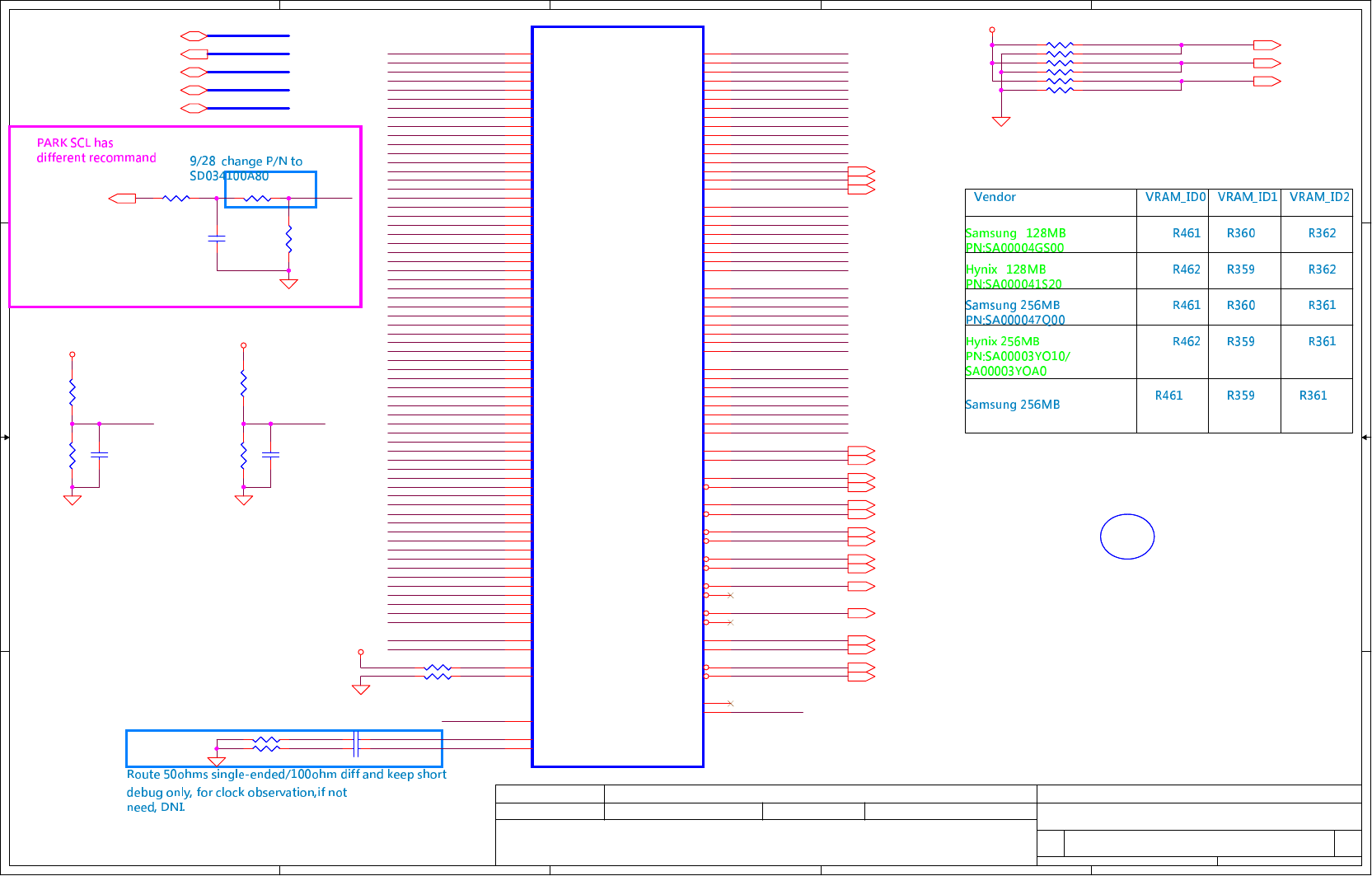Select the 'Hynix 256MB' vendor cell

(1002, 341)
